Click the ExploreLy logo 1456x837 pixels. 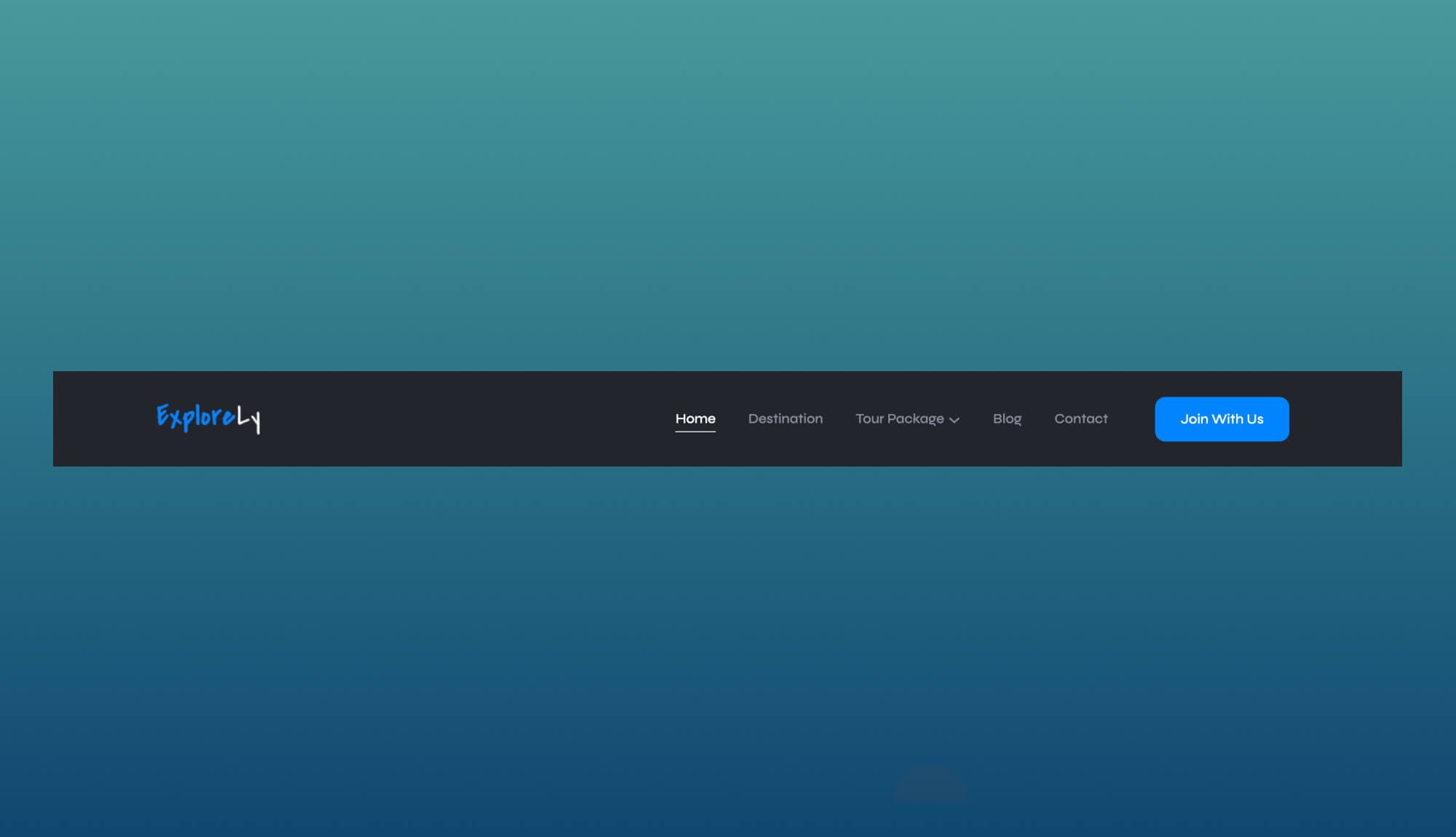(x=208, y=418)
